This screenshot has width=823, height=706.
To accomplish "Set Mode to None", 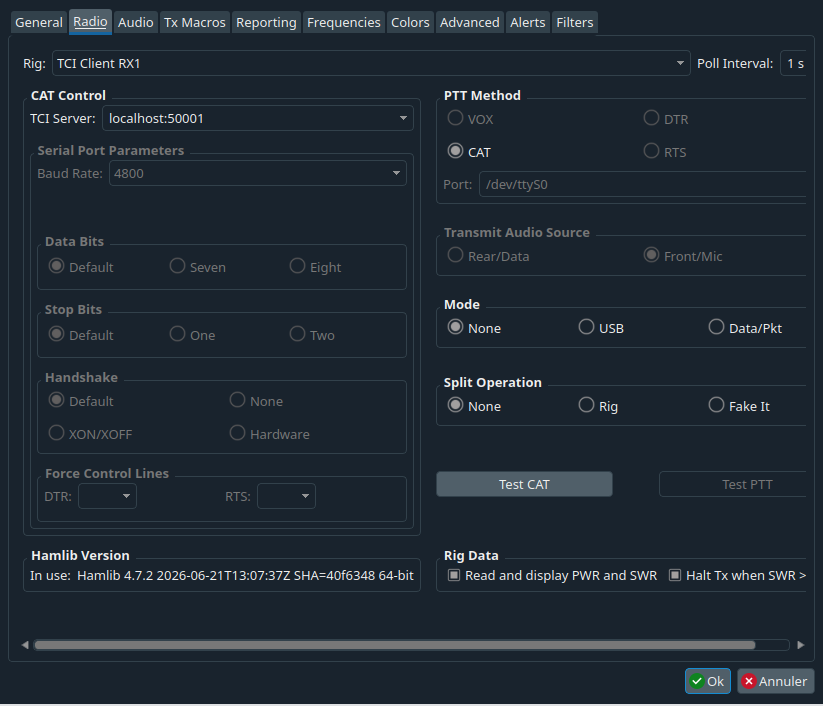I will click(x=474, y=328).
